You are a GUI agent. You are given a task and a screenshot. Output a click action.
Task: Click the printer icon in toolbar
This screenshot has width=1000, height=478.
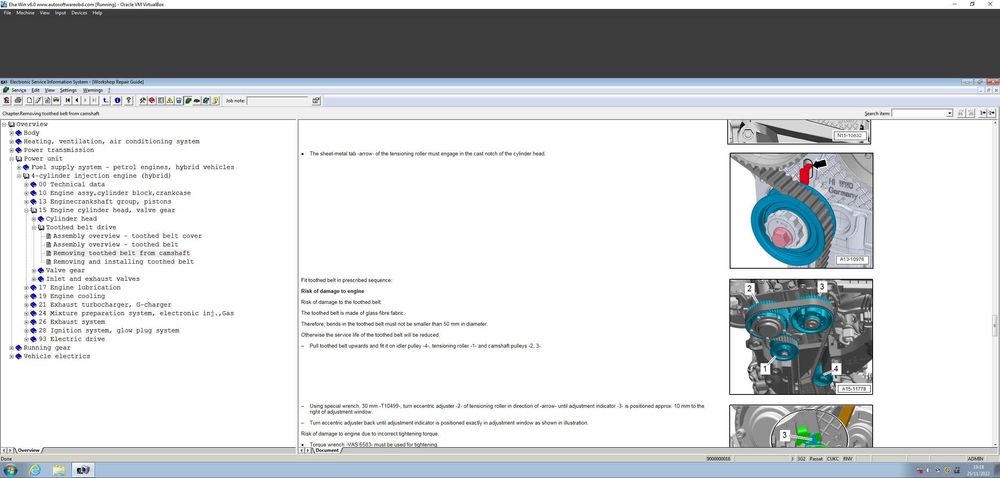pos(18,100)
